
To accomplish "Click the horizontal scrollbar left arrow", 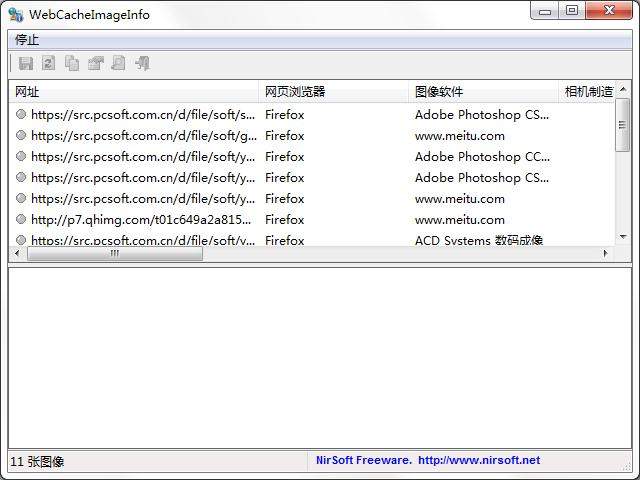I will pyautogui.click(x=17, y=253).
